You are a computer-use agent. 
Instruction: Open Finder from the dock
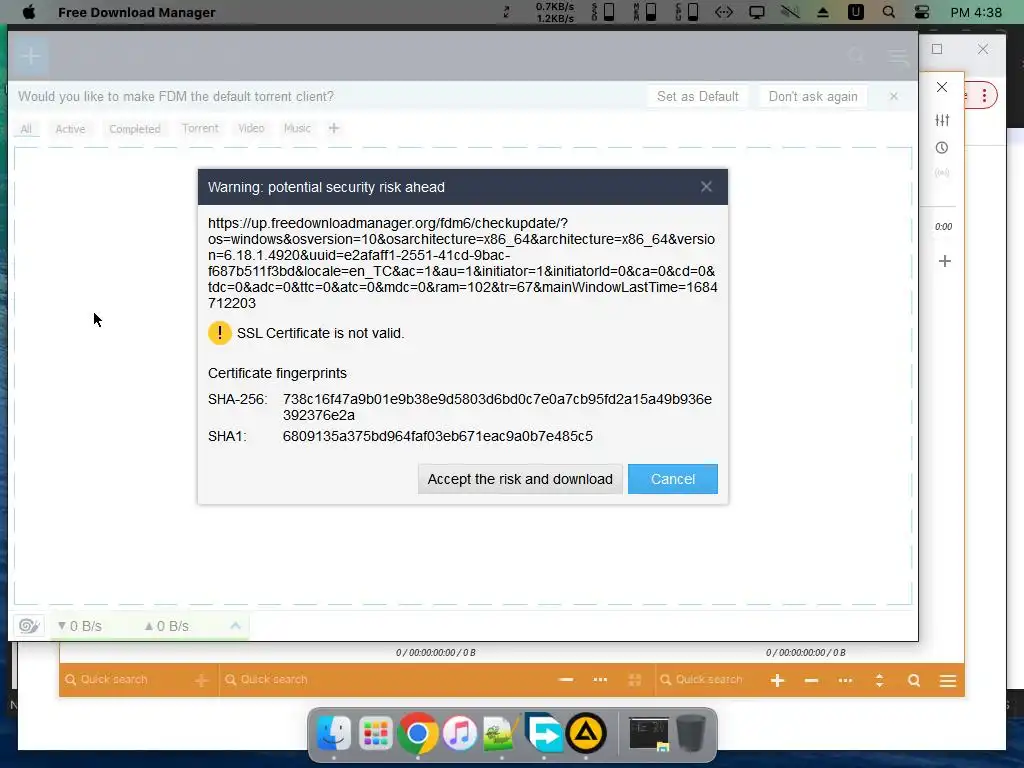[x=334, y=733]
